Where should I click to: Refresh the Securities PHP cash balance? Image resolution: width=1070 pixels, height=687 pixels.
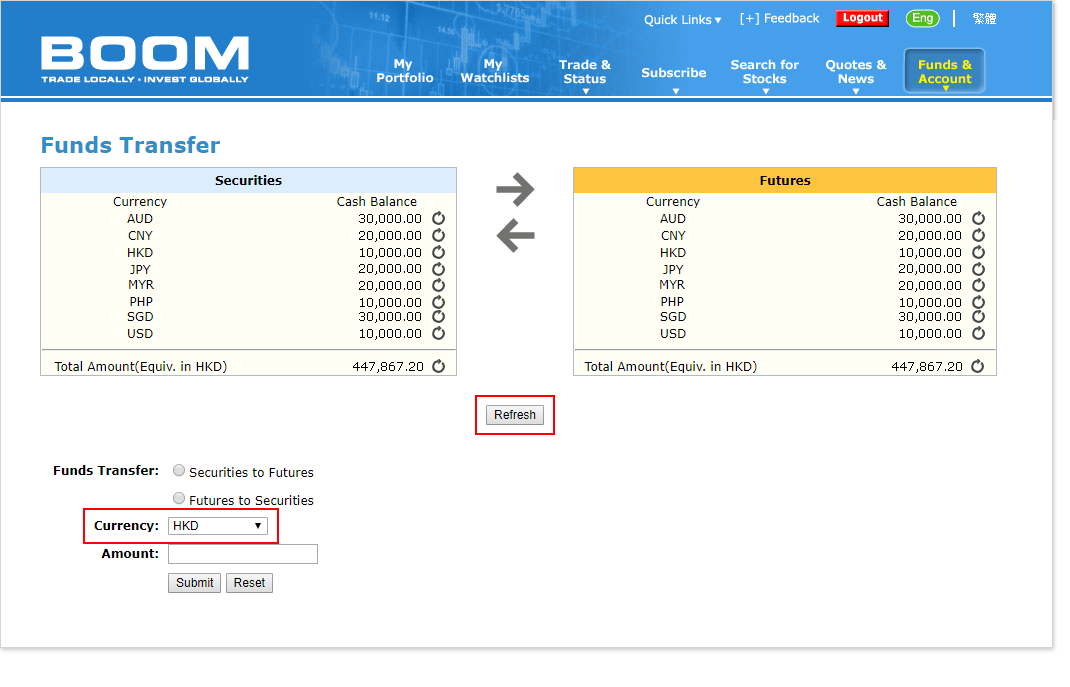[439, 302]
